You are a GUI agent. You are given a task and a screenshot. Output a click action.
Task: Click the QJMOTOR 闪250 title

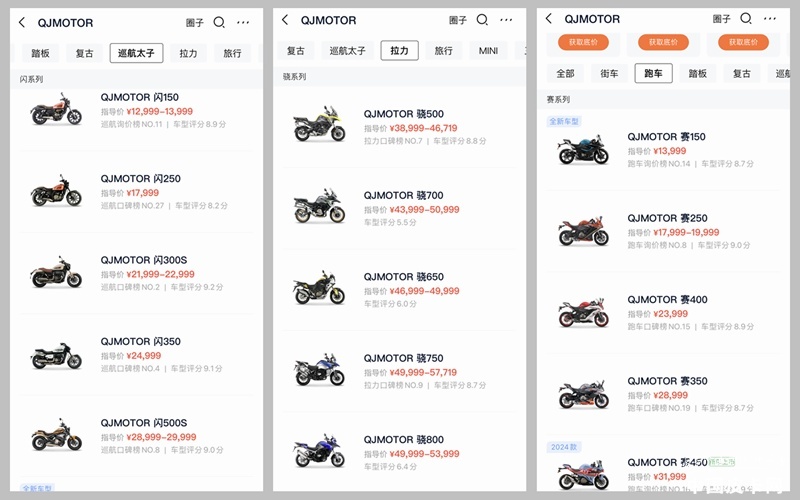(x=140, y=179)
